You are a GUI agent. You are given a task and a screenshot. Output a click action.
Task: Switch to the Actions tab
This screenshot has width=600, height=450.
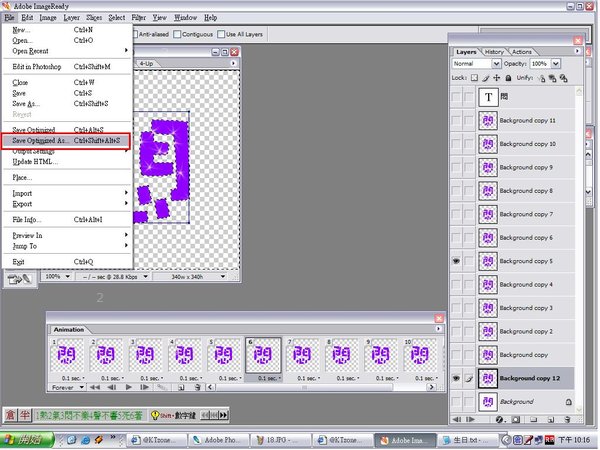click(x=522, y=52)
